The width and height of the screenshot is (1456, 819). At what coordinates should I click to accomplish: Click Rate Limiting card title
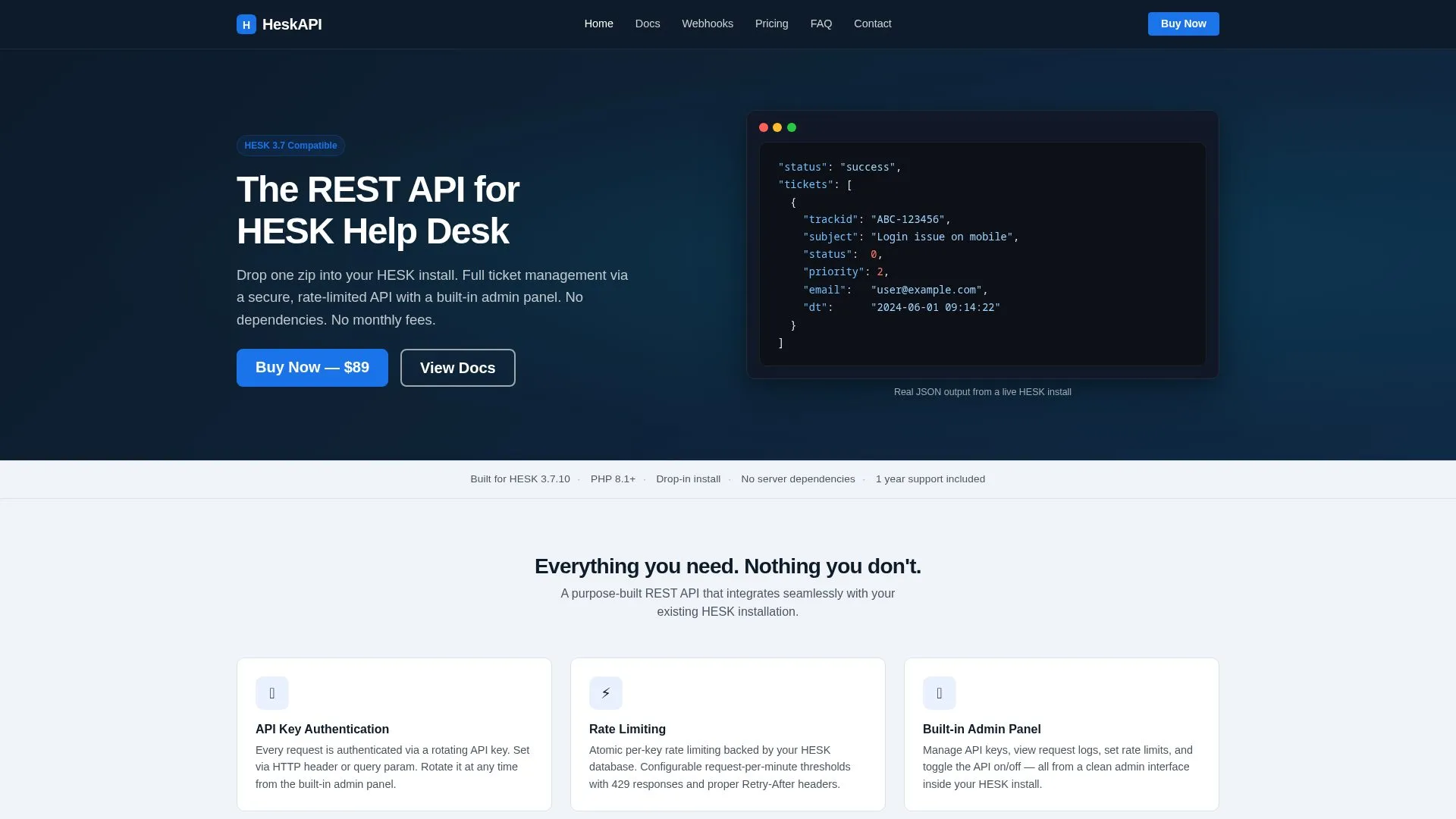click(x=627, y=729)
